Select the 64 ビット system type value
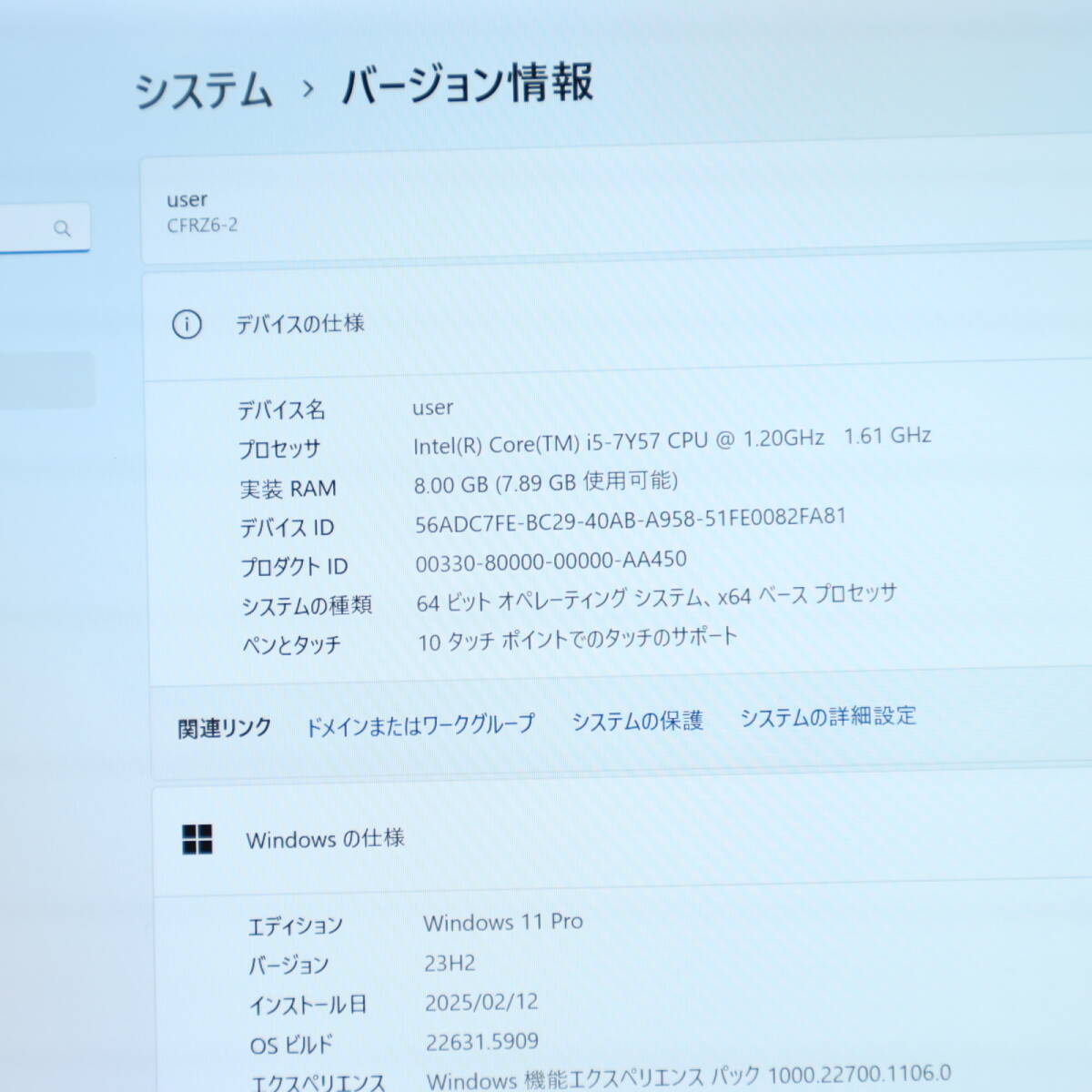Viewport: 1092px width, 1092px height. [x=657, y=598]
